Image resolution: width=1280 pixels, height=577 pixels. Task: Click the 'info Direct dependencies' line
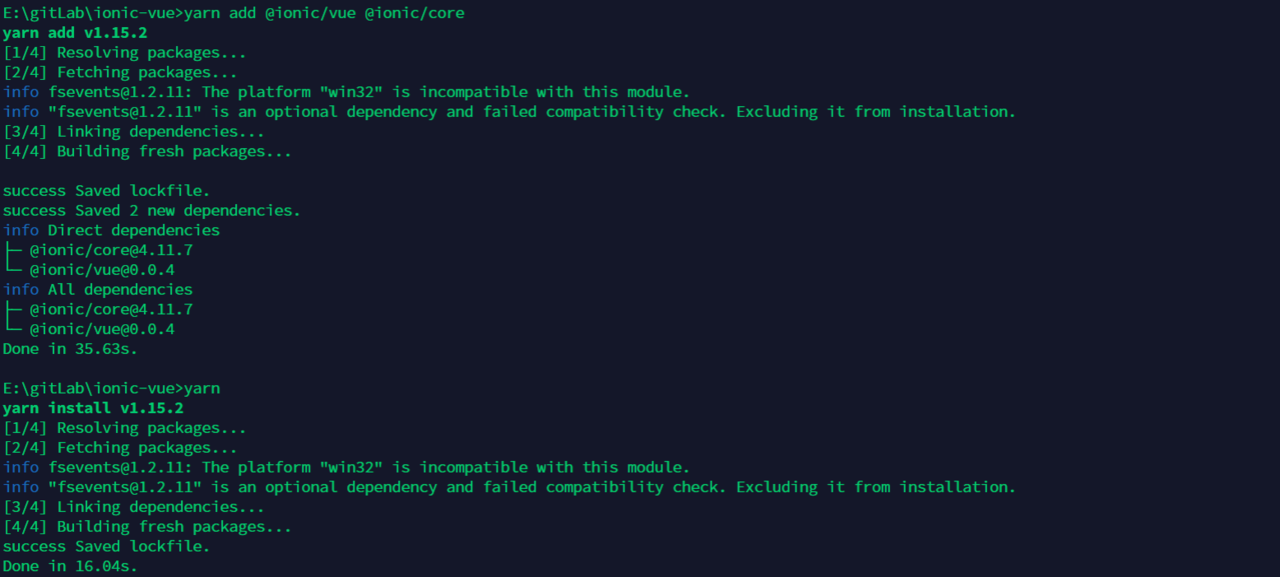(x=111, y=231)
